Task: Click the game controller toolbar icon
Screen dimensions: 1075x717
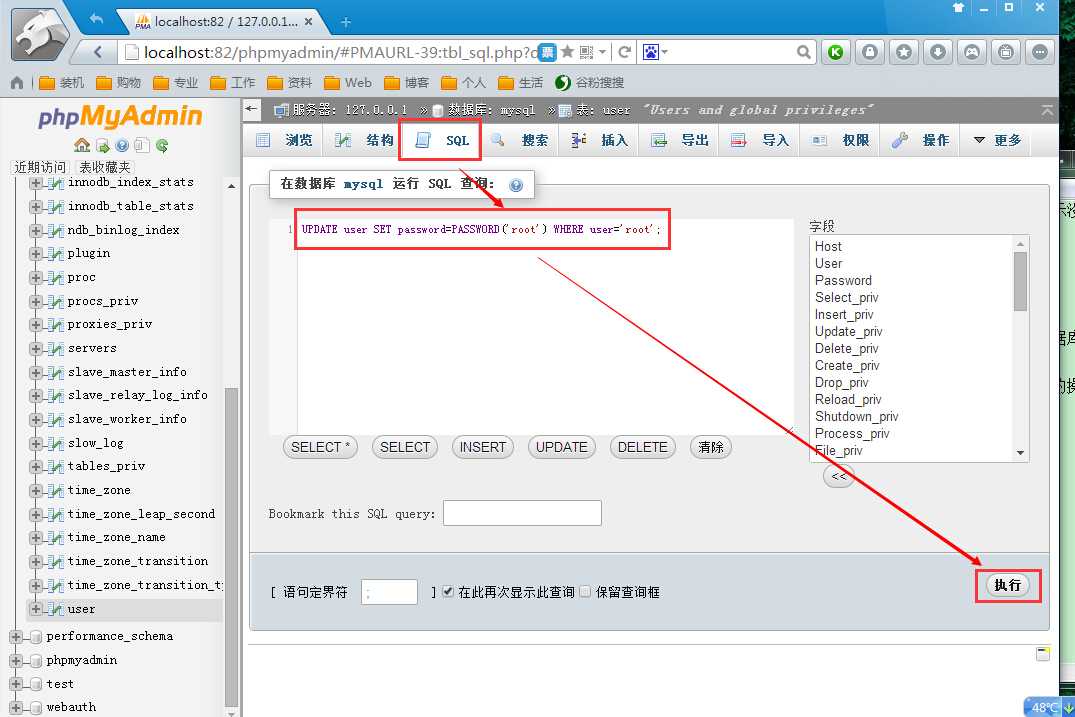Action: (x=971, y=52)
